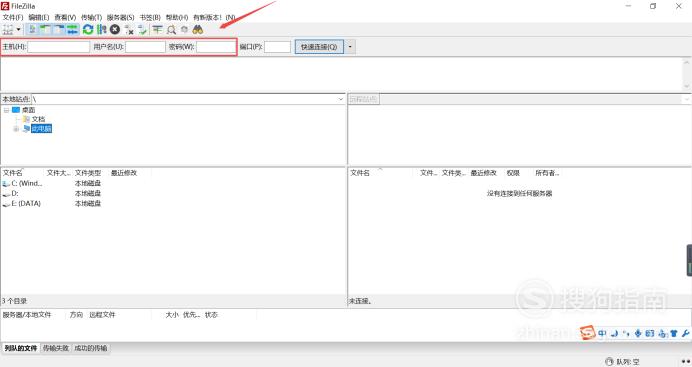The image size is (692, 367).
Task: Sort local files by 最近修改 column
Action: point(124,173)
